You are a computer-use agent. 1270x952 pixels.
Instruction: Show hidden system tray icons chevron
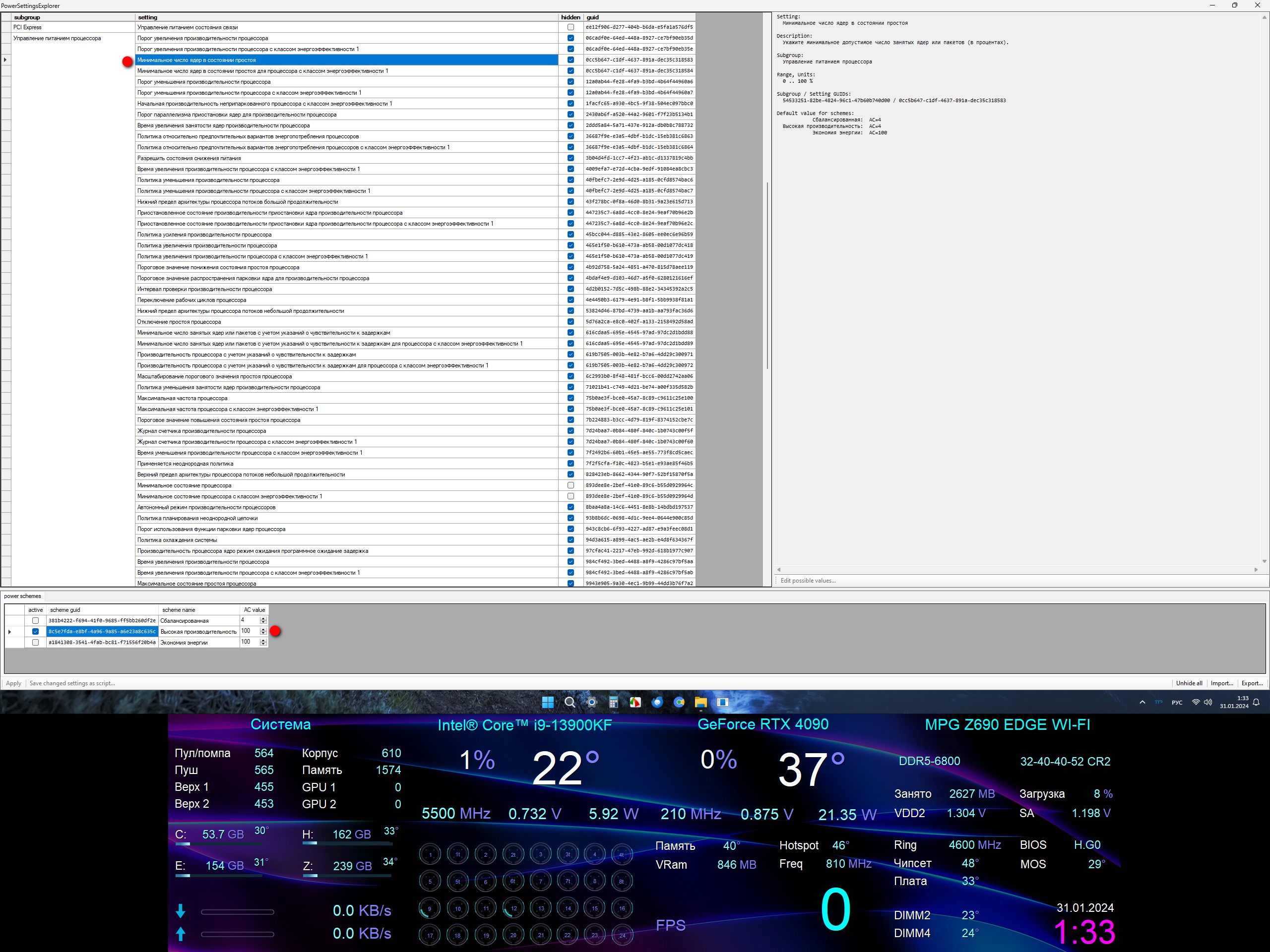coord(1142,703)
